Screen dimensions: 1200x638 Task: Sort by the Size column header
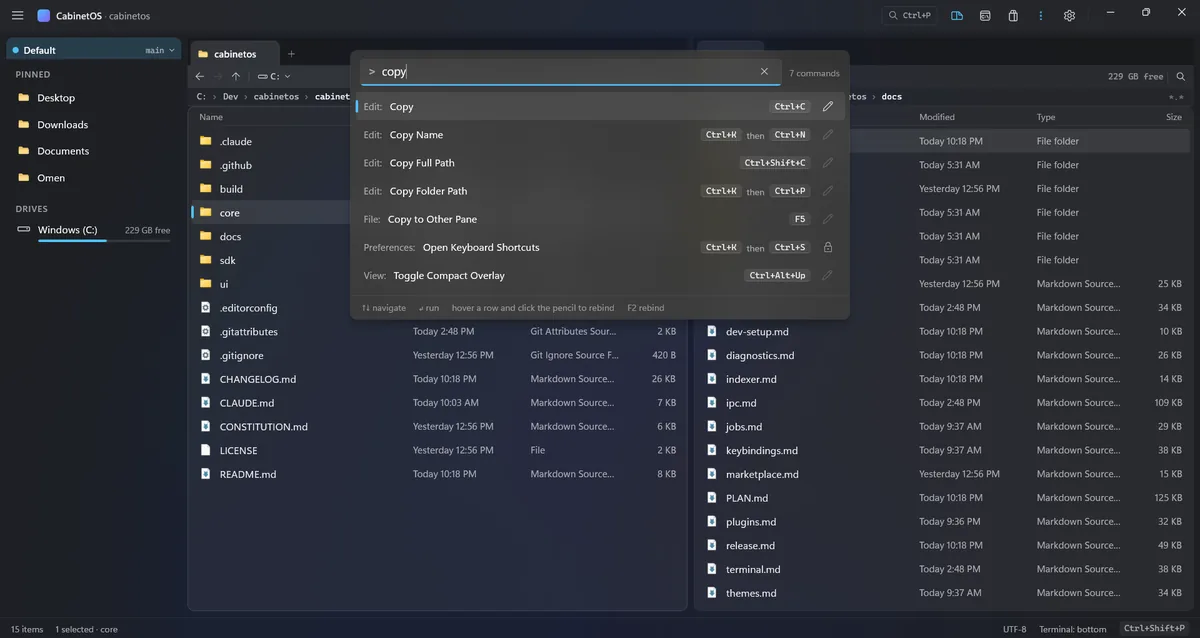click(x=1174, y=117)
